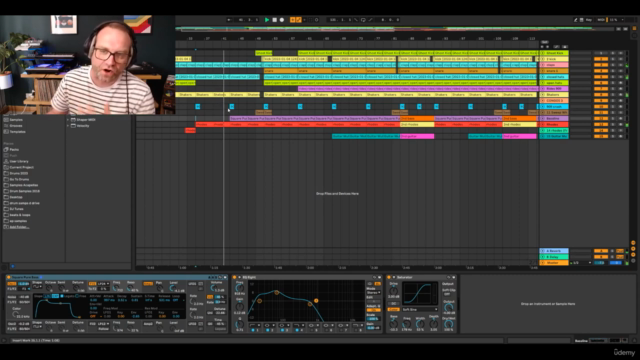Jump to previous locator arrow
This screenshot has width=640, height=360.
click(543, 47)
